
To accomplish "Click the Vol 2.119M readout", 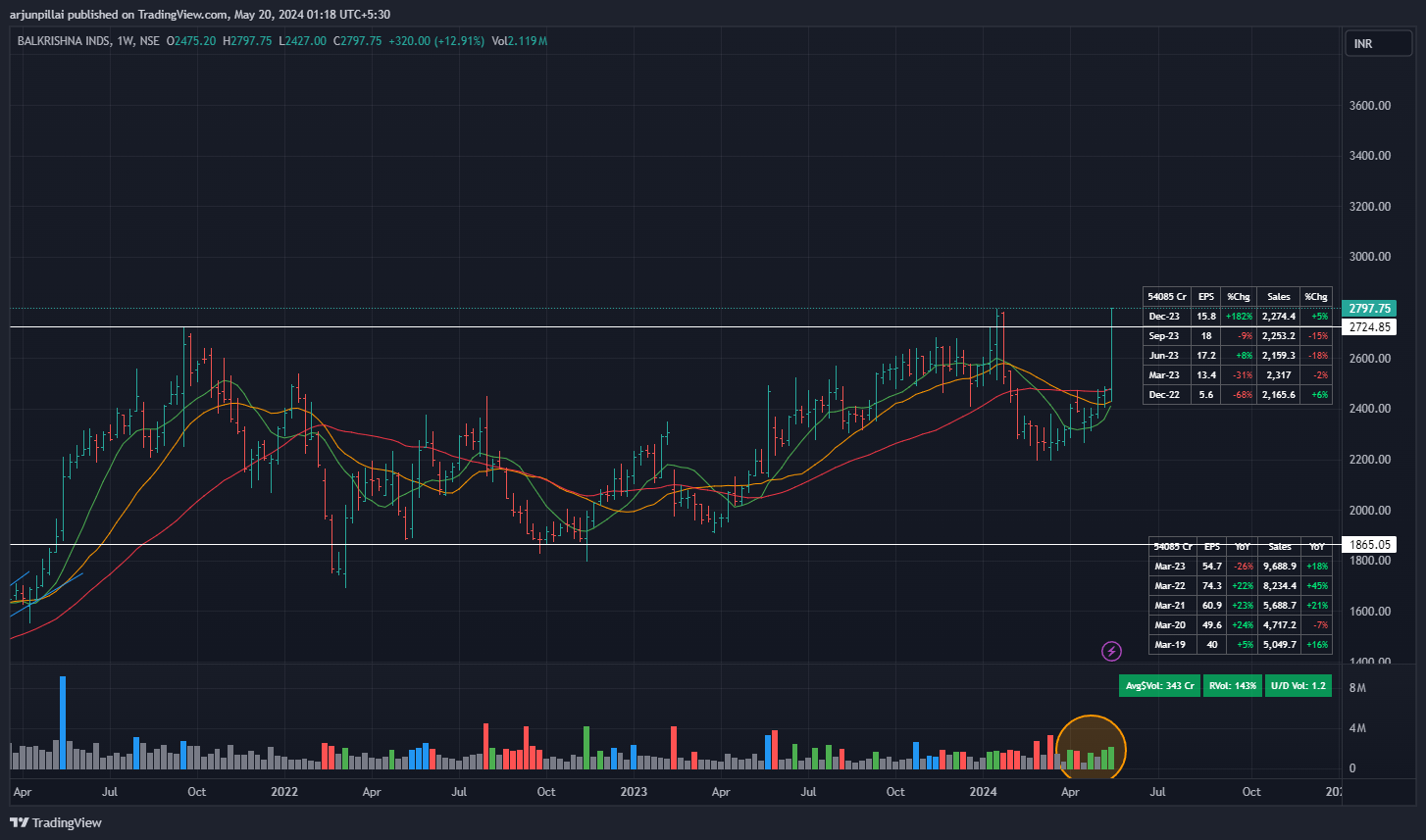I will (x=519, y=41).
